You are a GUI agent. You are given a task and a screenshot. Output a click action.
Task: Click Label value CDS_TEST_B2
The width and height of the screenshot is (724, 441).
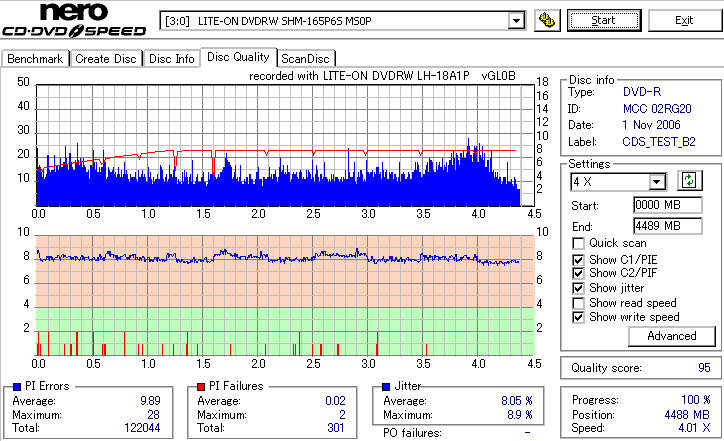(x=659, y=142)
